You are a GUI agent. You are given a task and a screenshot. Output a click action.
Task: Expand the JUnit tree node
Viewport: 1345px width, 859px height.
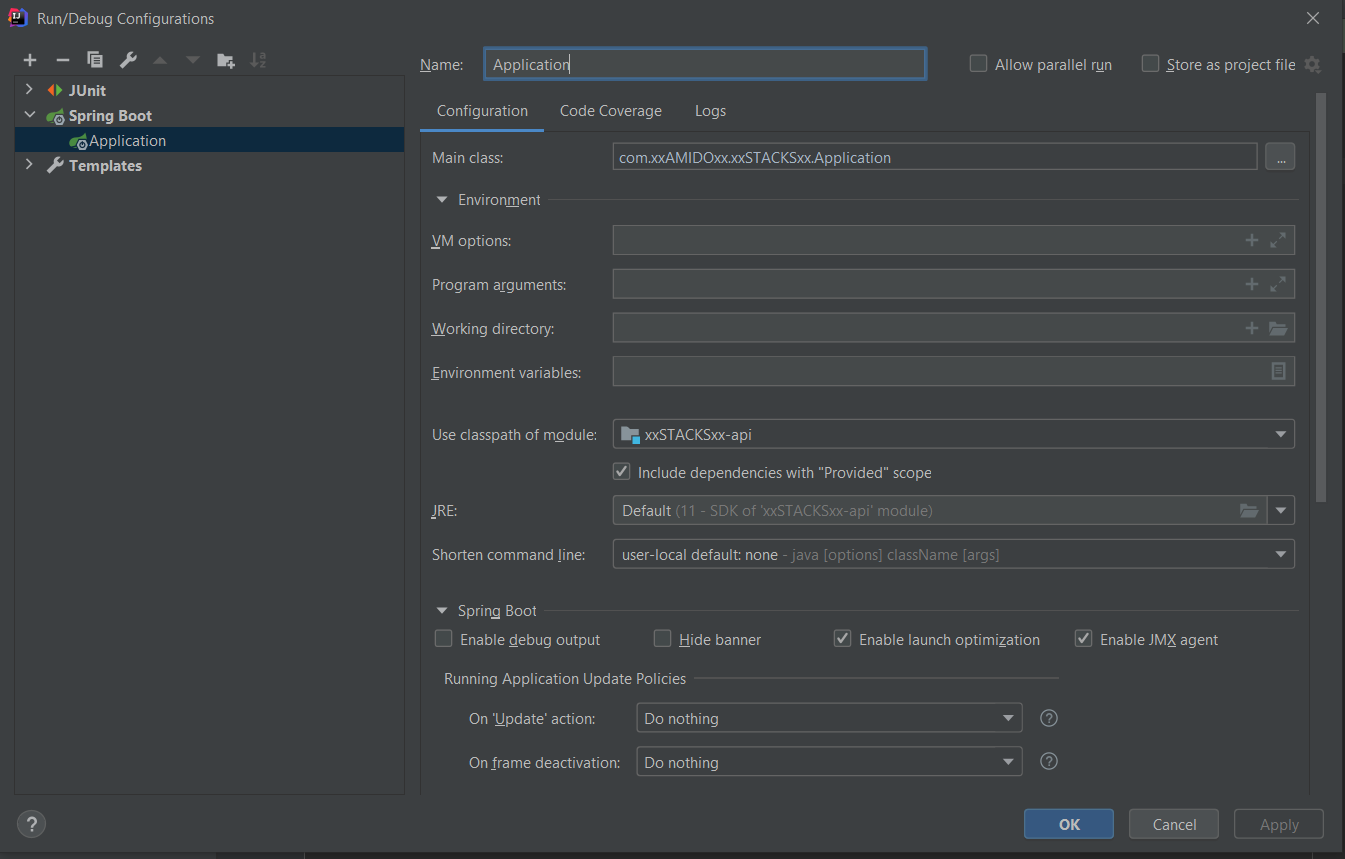point(30,90)
